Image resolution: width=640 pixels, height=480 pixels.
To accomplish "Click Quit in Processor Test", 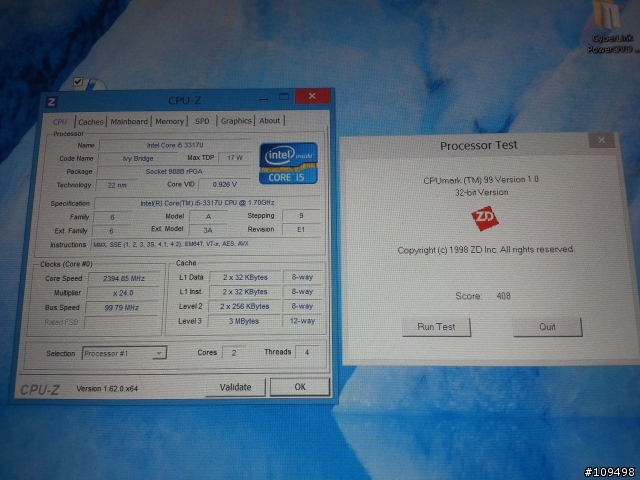I will [x=547, y=327].
